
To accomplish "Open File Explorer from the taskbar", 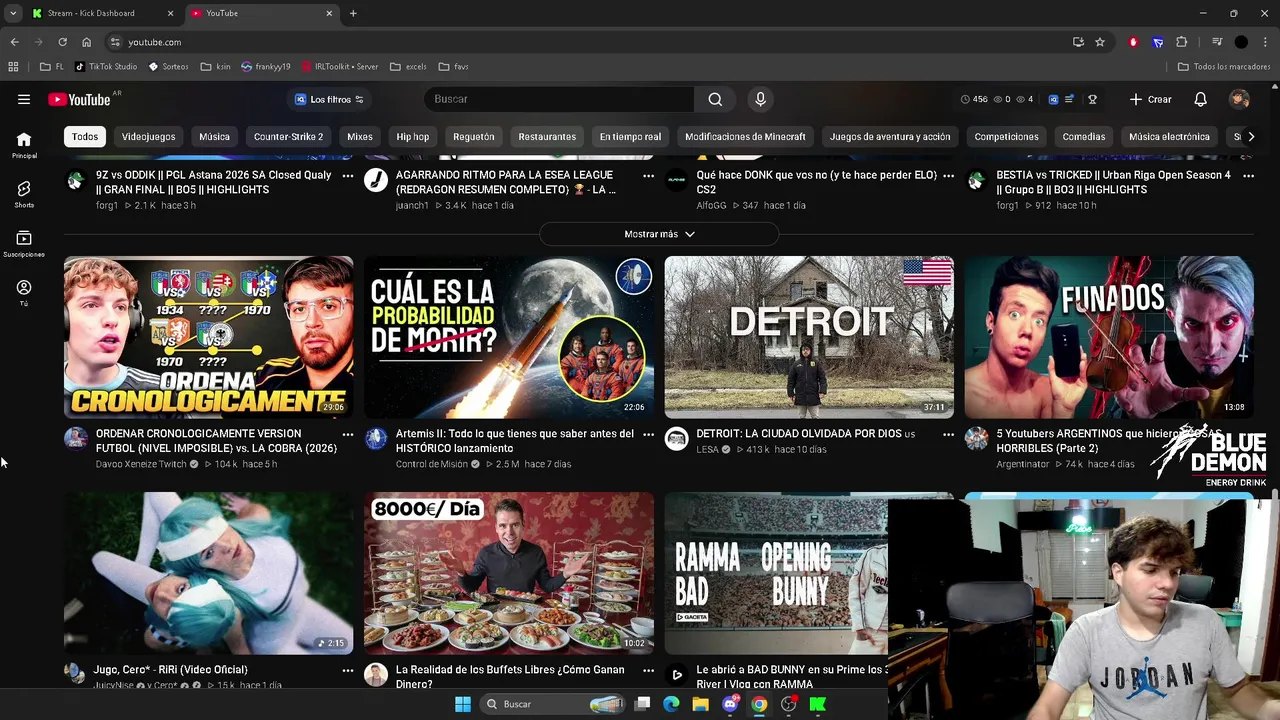I will pos(701,704).
